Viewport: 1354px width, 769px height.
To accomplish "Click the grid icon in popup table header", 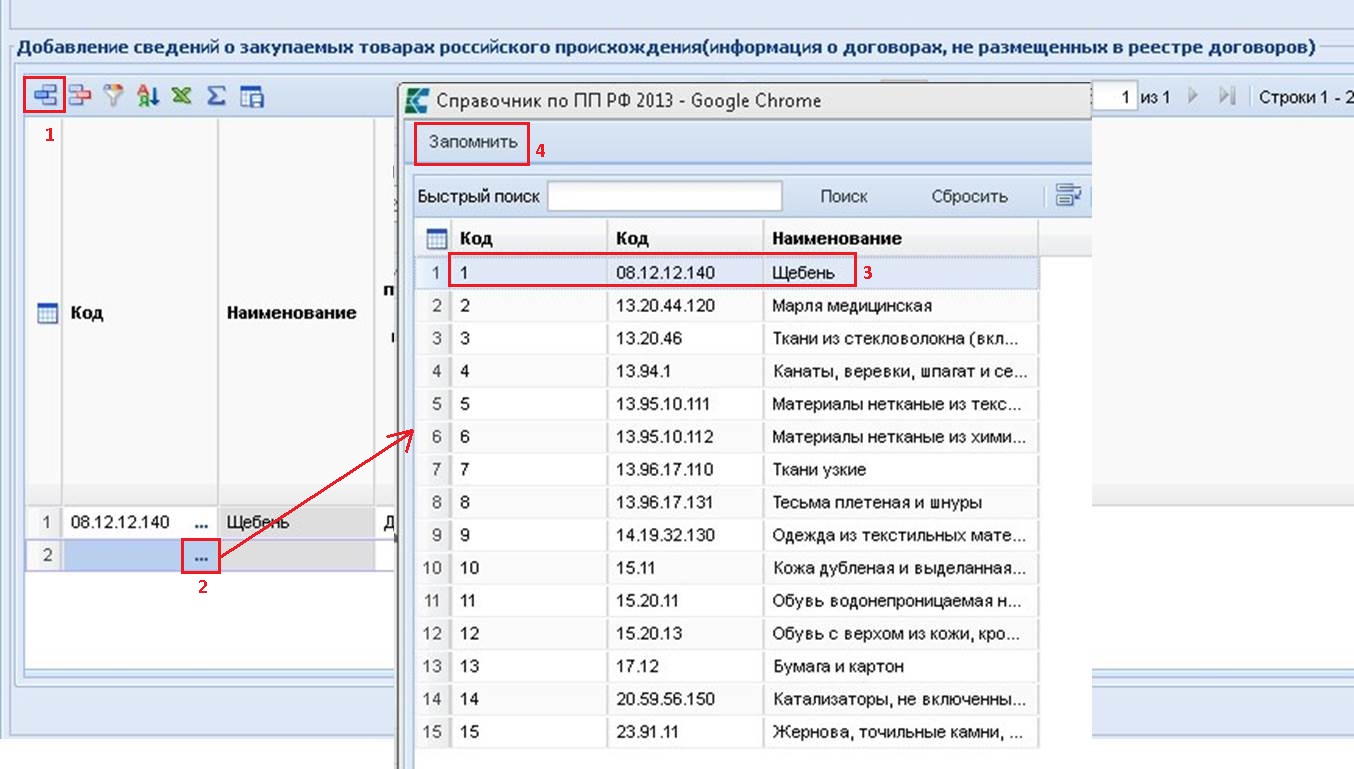I will pos(436,239).
